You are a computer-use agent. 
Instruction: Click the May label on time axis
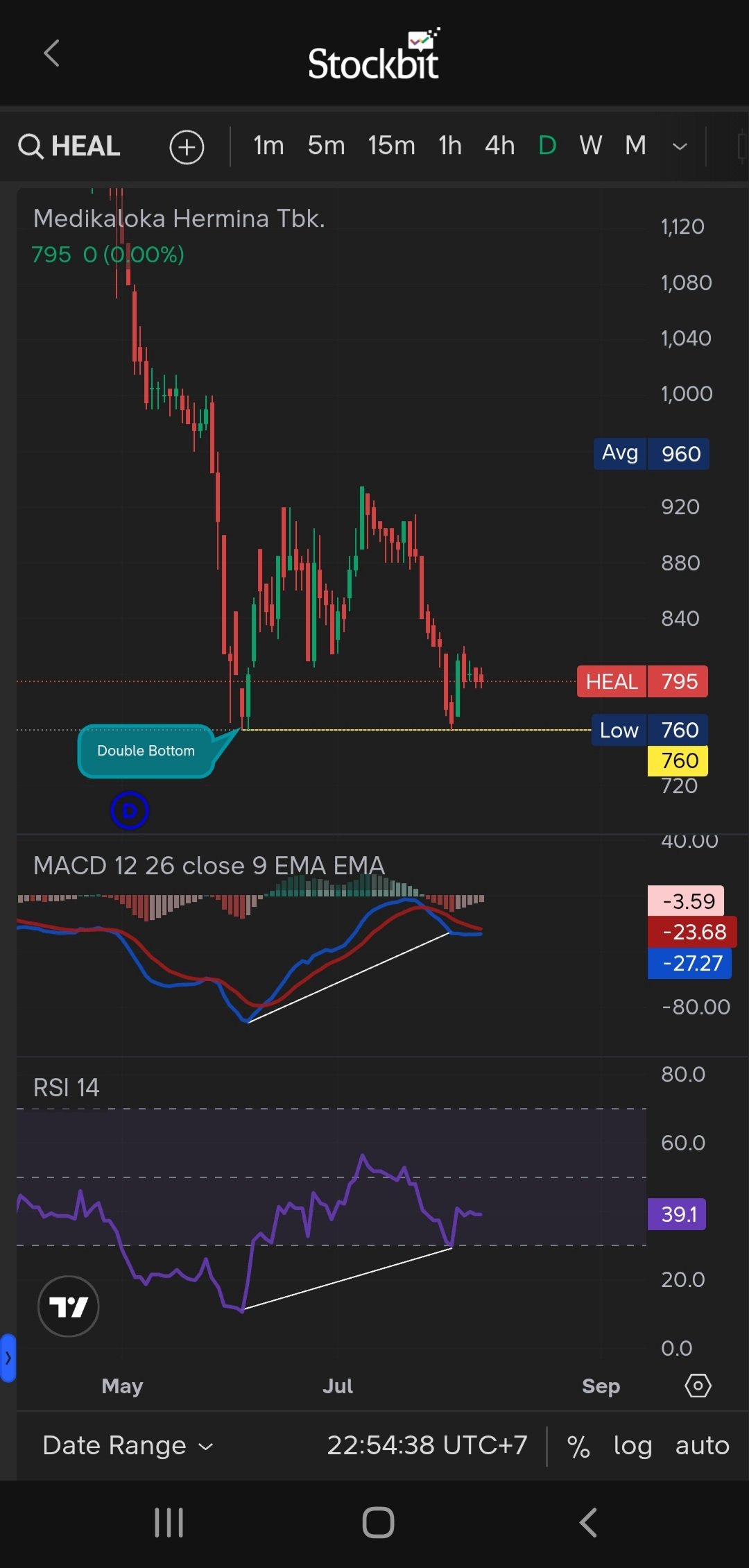(x=122, y=1386)
